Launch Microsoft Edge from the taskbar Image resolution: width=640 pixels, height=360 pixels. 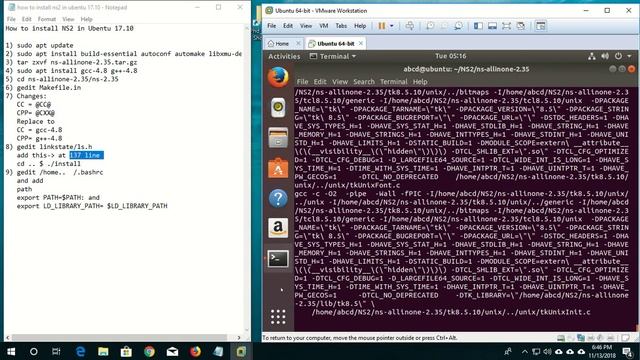pos(80,351)
